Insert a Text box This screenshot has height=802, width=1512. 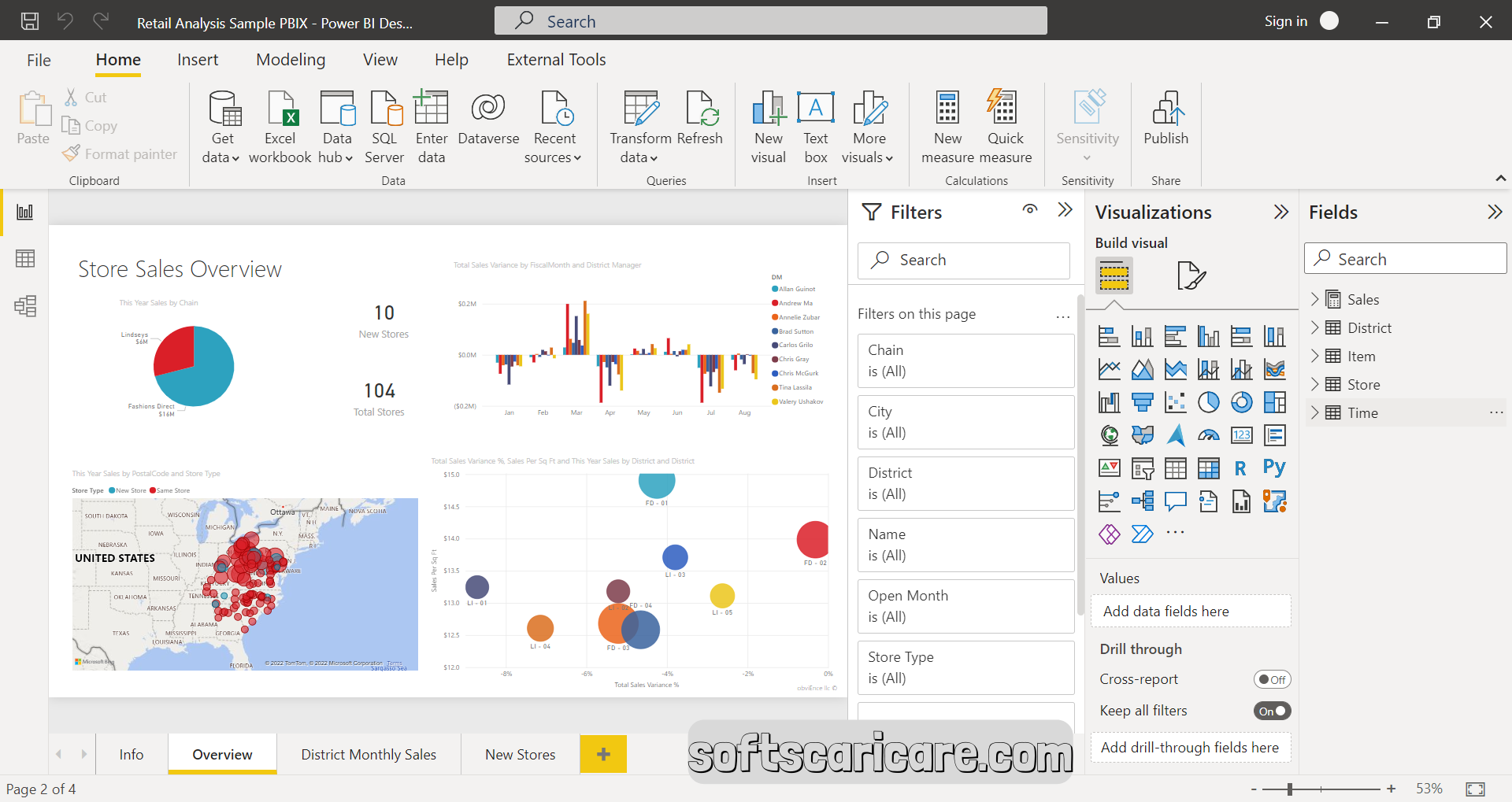(x=816, y=127)
